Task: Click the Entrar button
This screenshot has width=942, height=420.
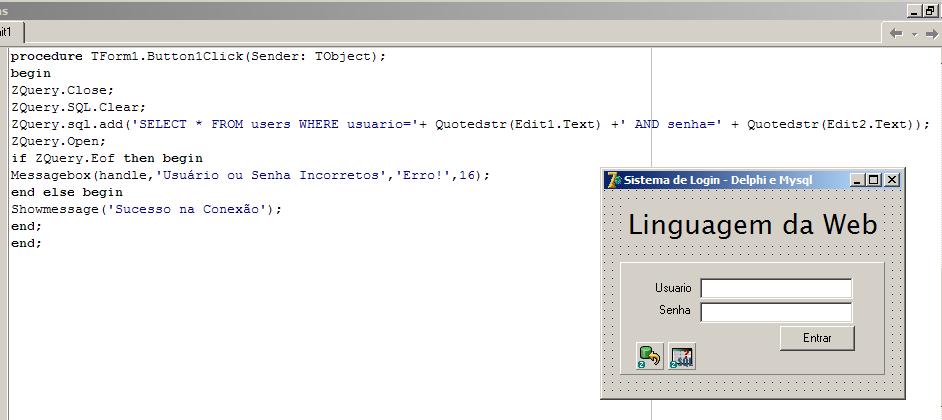Action: (x=817, y=338)
